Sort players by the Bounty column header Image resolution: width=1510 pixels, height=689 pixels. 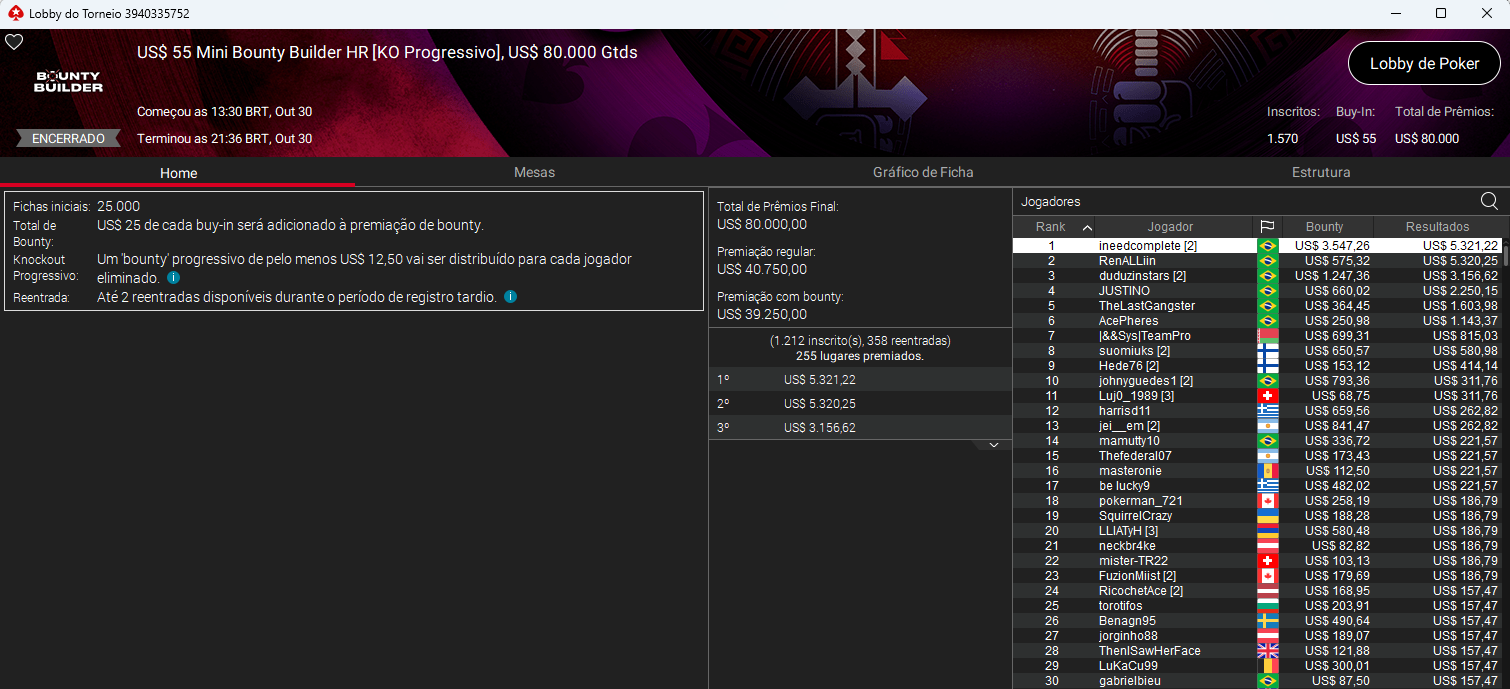click(x=1326, y=226)
